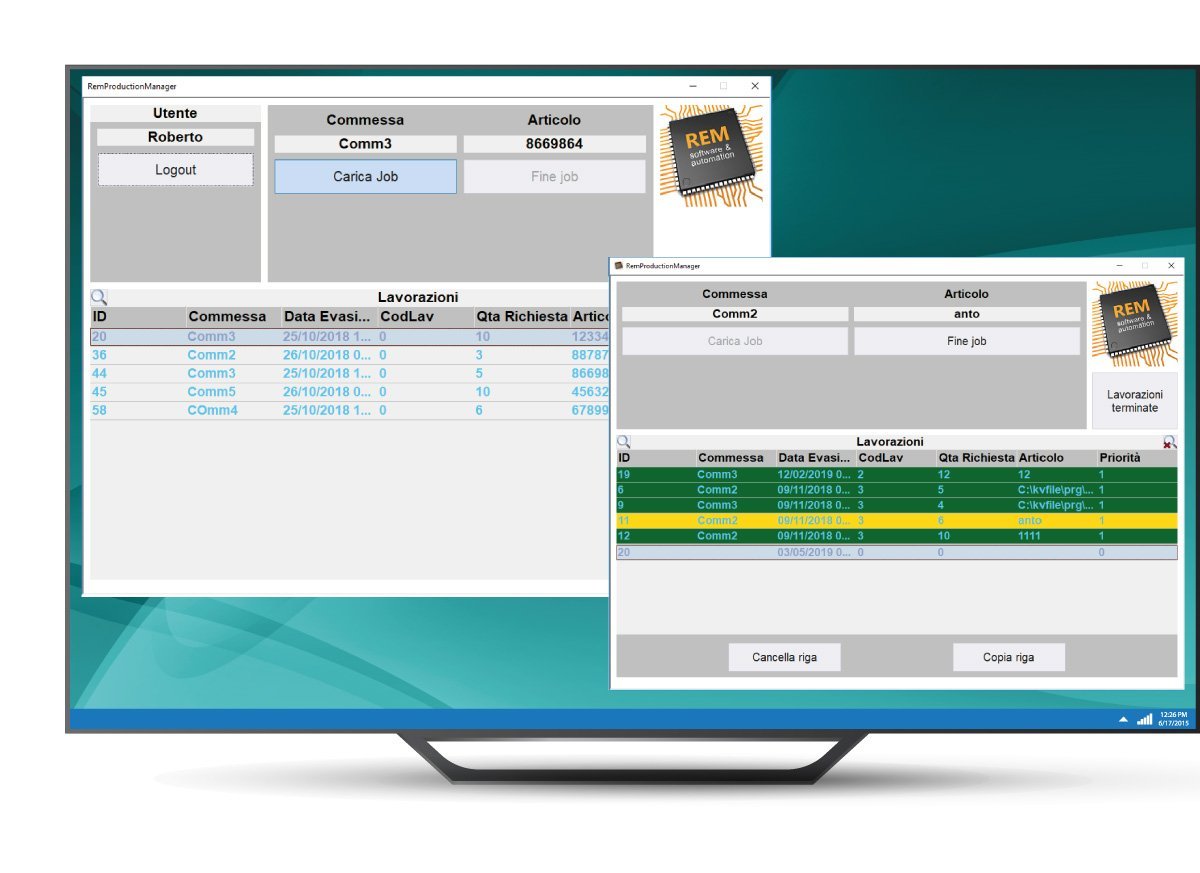1200x873 pixels.
Task: Show hidden system tray icons arrow
Action: 1123,719
